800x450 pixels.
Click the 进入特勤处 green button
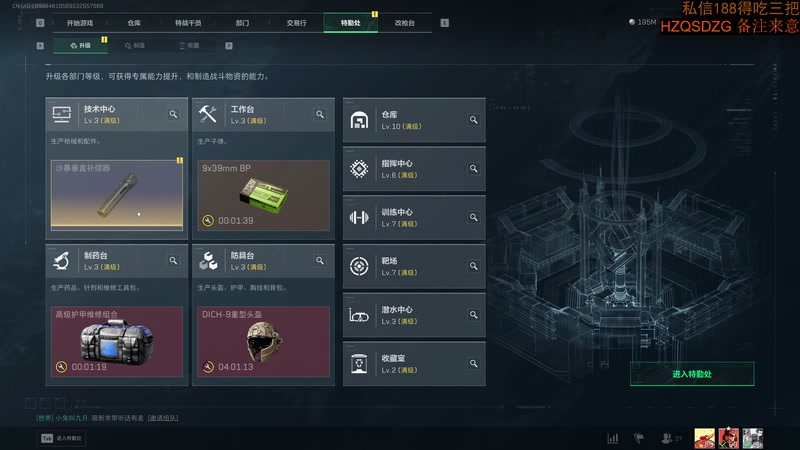point(692,374)
